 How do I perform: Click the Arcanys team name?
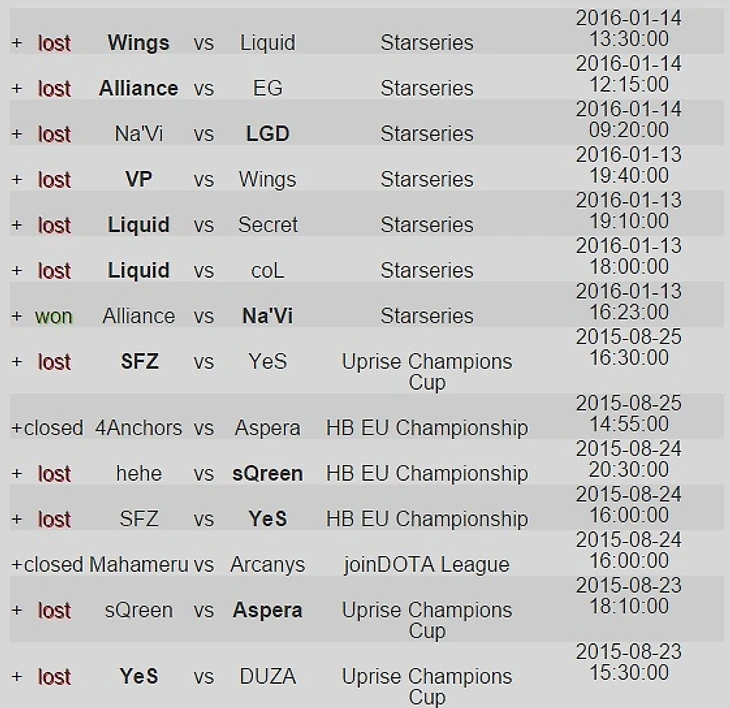pos(267,565)
